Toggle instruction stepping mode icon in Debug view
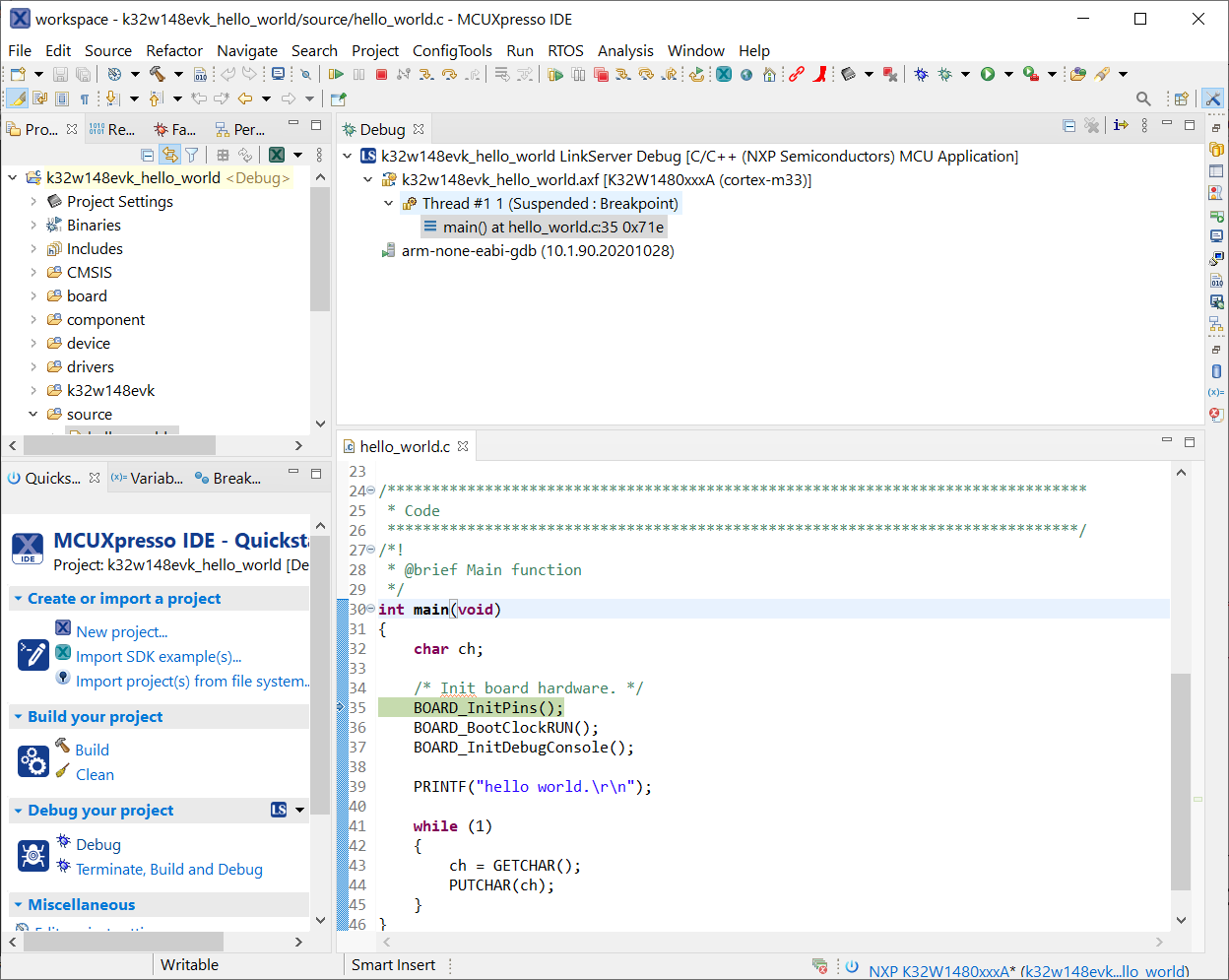The height and width of the screenshot is (980, 1229). 1121,125
